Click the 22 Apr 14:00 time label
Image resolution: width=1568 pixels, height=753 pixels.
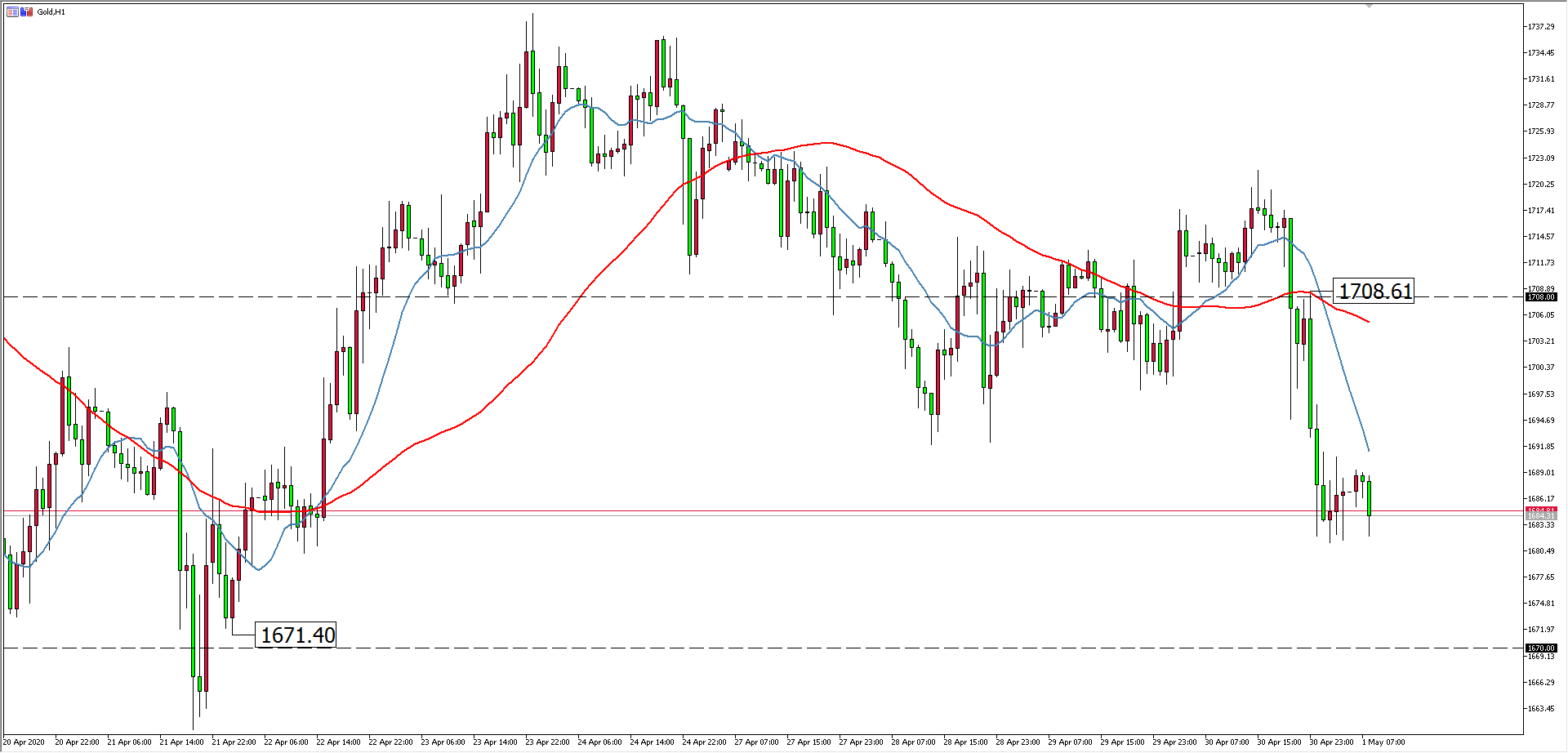[338, 742]
